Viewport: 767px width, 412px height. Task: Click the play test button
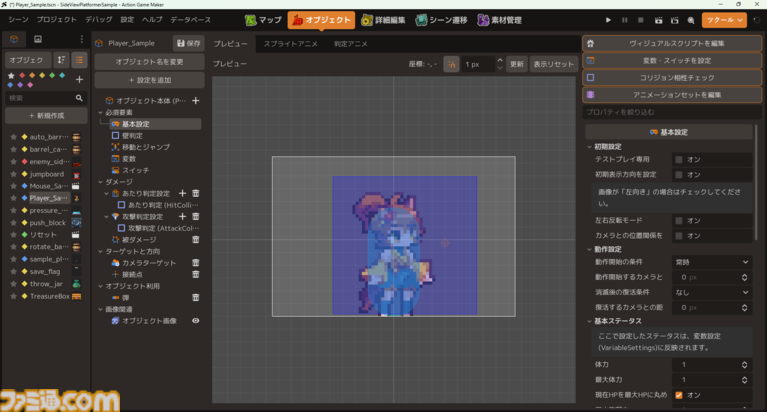(608, 20)
